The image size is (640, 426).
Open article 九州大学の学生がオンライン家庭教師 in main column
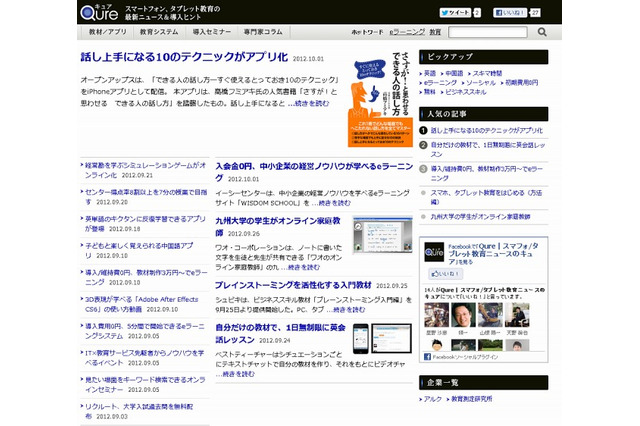pyautogui.click(x=278, y=226)
